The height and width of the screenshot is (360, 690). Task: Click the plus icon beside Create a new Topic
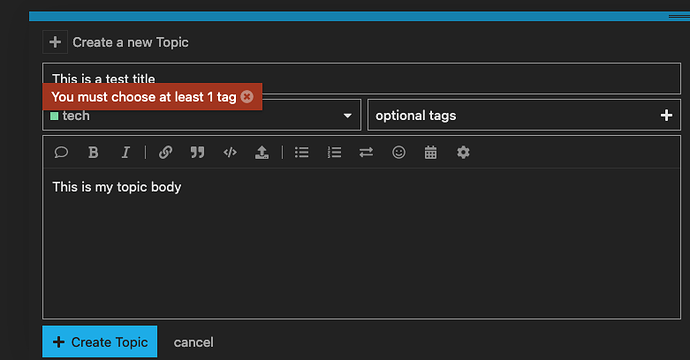[x=55, y=42]
